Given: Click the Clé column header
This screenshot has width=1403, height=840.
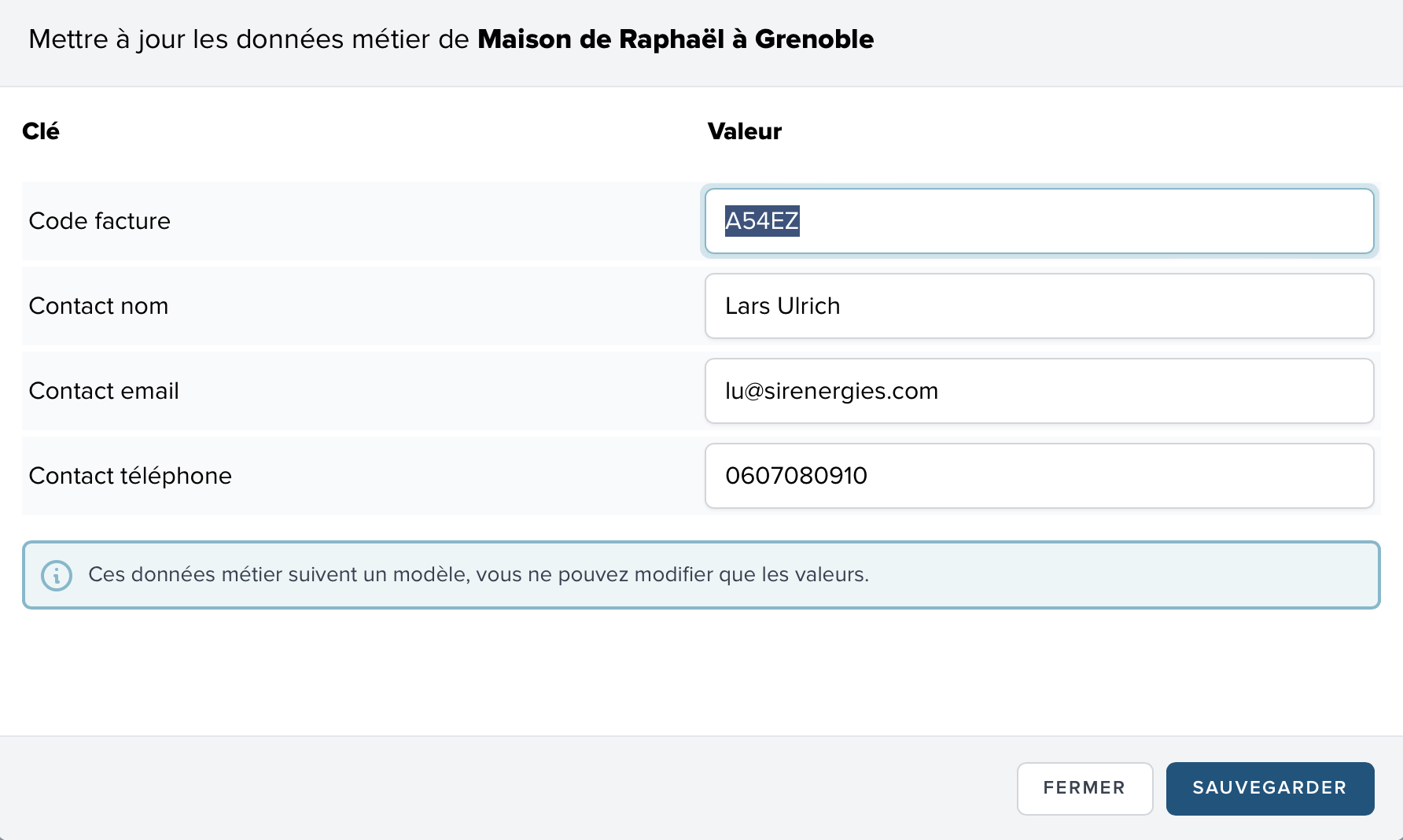Looking at the screenshot, I should tap(41, 131).
